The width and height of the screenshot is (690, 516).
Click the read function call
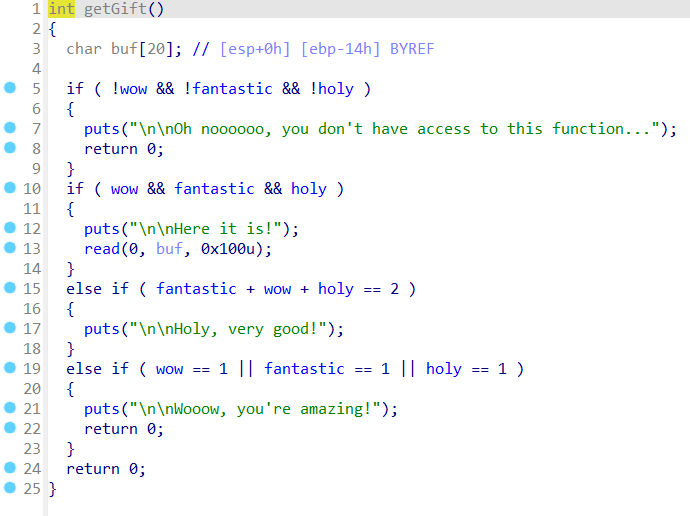[x=102, y=249]
